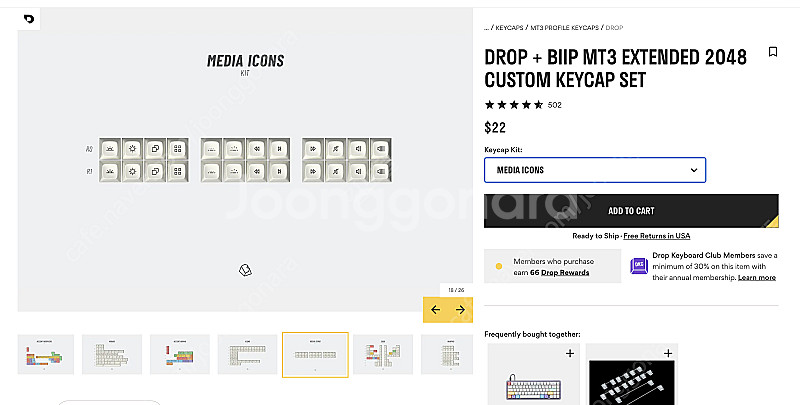800x405 pixels.
Task: Click Learn more about membership
Action: 757,277
